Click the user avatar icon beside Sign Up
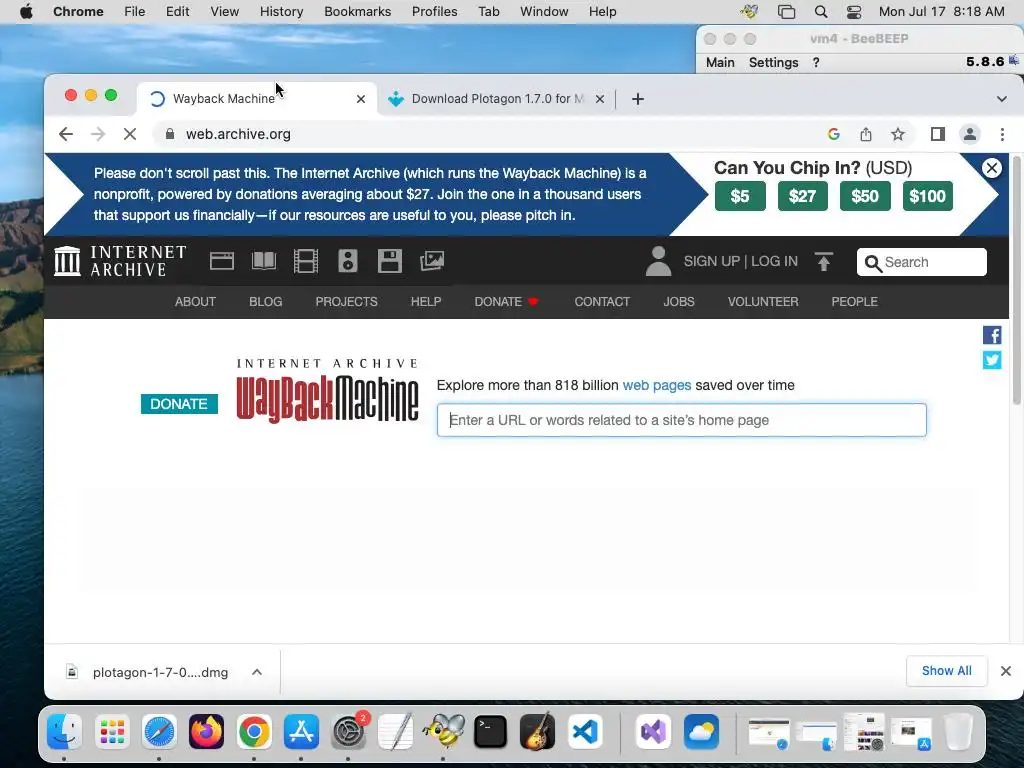1024x768 pixels. tap(658, 261)
